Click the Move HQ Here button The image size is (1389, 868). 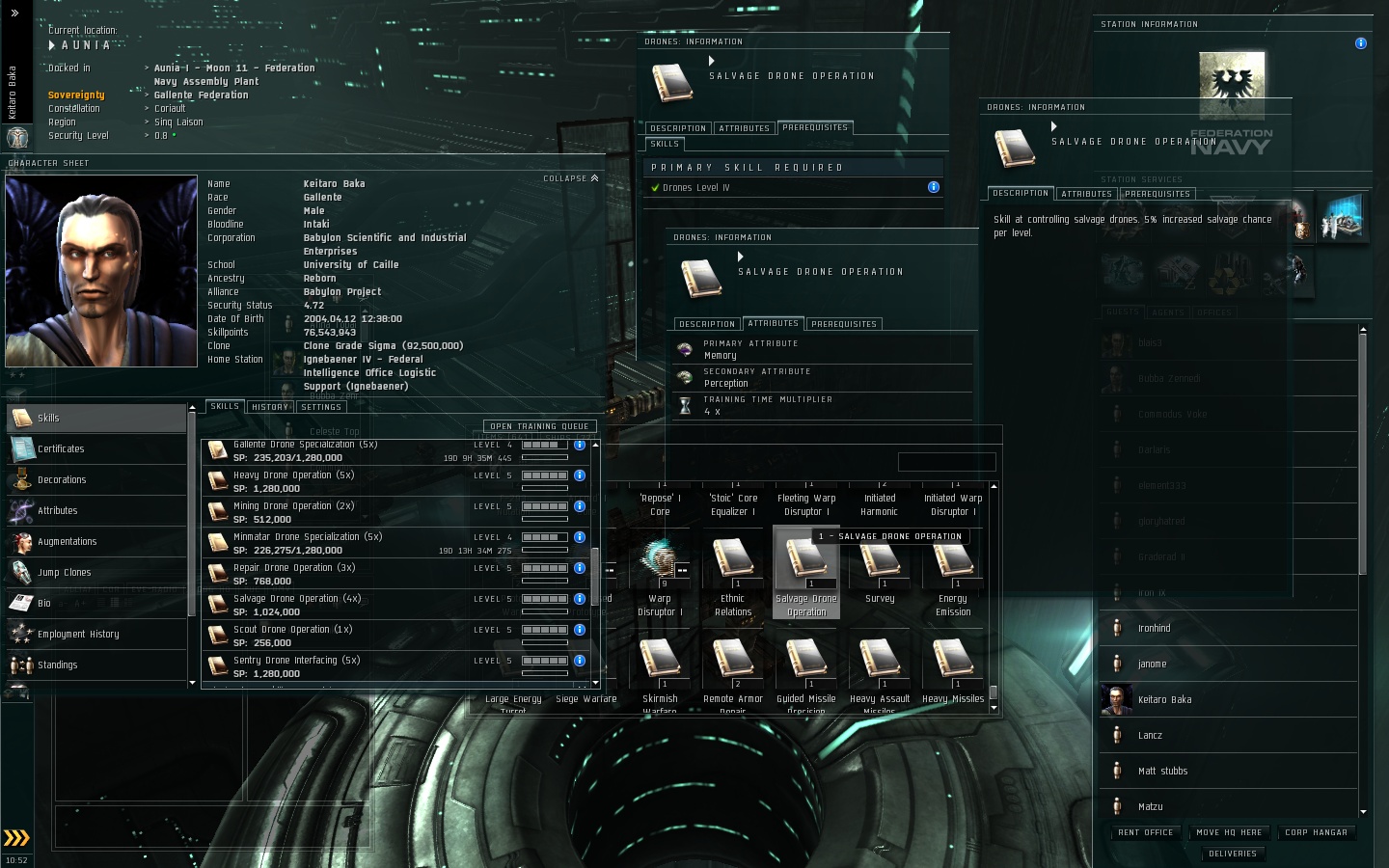1229,832
